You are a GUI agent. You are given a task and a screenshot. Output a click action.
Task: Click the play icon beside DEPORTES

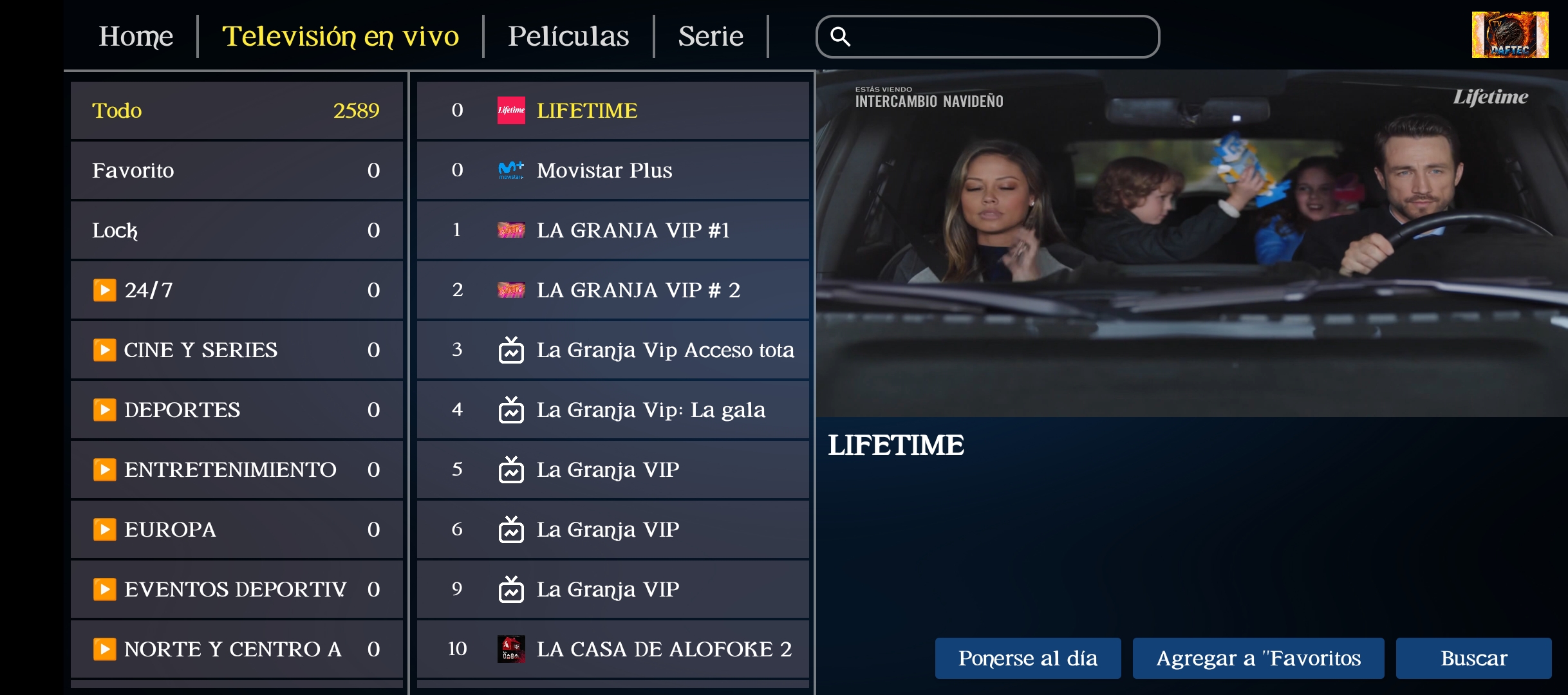coord(104,410)
